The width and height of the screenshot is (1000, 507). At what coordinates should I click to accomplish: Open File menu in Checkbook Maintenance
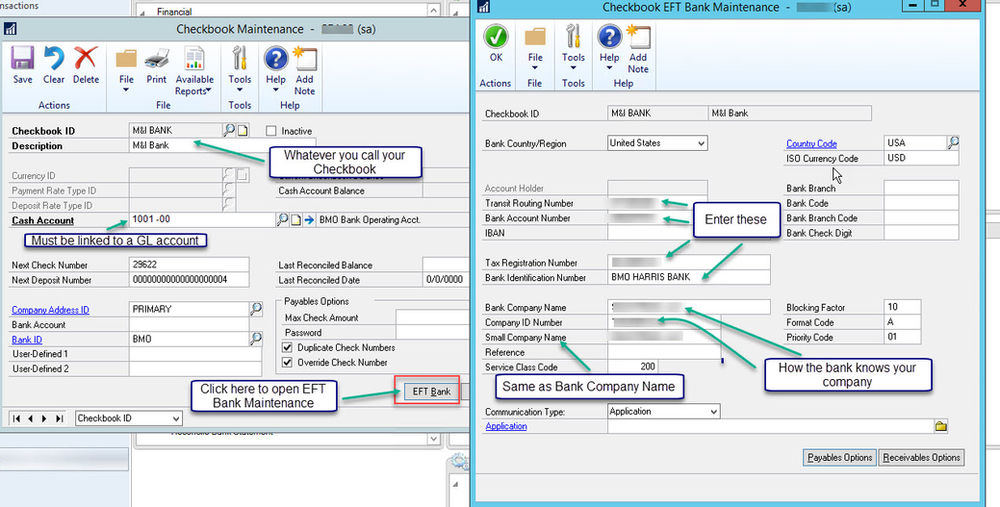126,70
